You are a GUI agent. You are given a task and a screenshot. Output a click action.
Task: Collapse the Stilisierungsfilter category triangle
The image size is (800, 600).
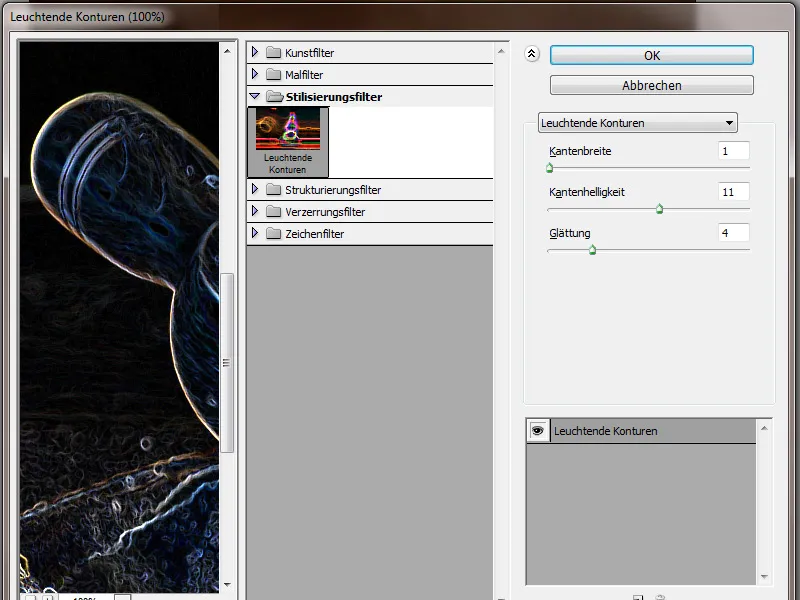[255, 96]
